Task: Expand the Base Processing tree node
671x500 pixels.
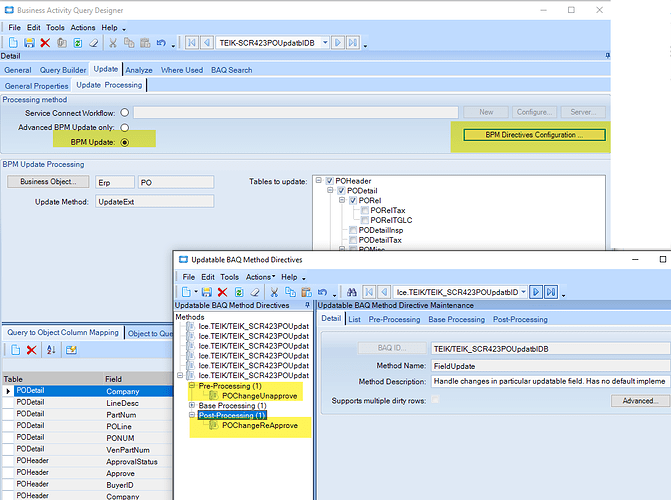Action: [x=192, y=405]
